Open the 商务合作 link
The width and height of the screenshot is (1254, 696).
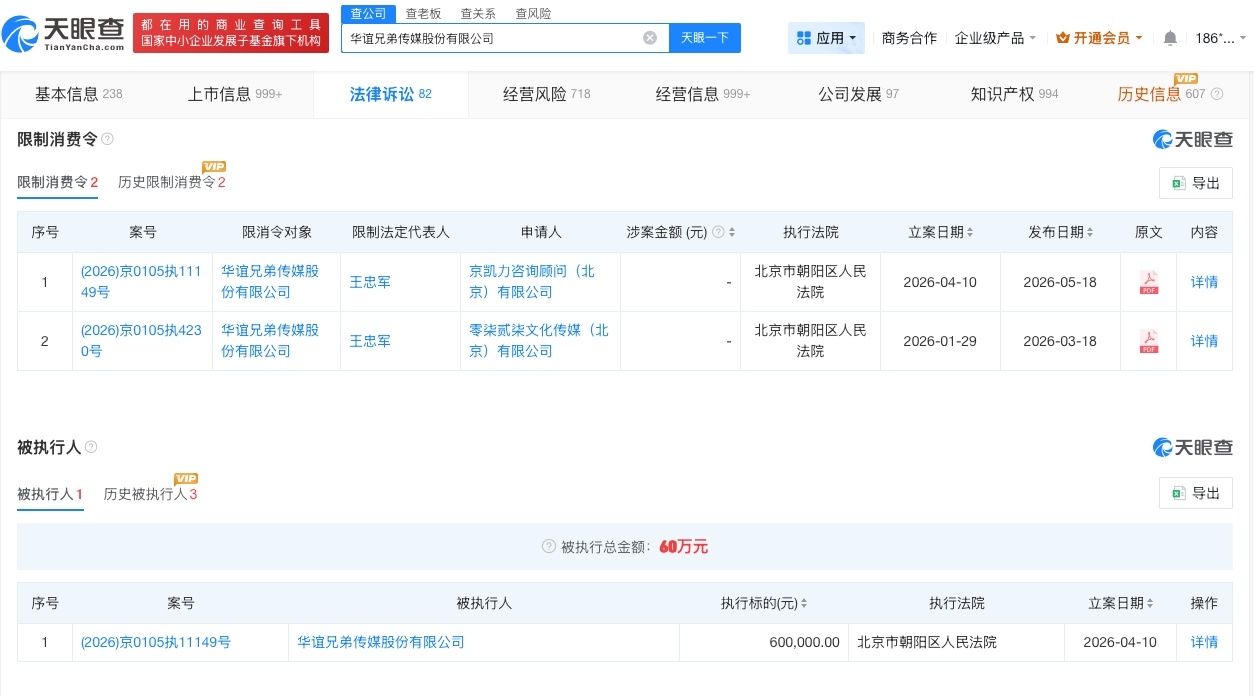click(x=909, y=38)
